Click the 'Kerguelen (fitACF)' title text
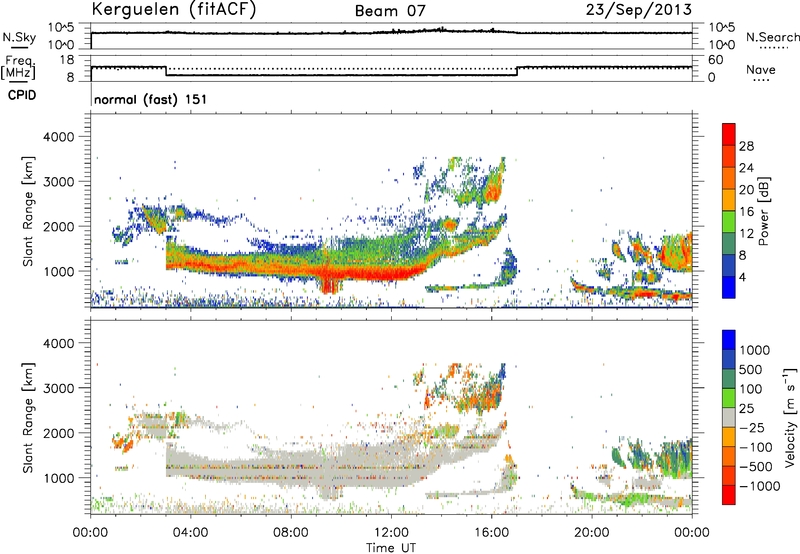 click(174, 9)
